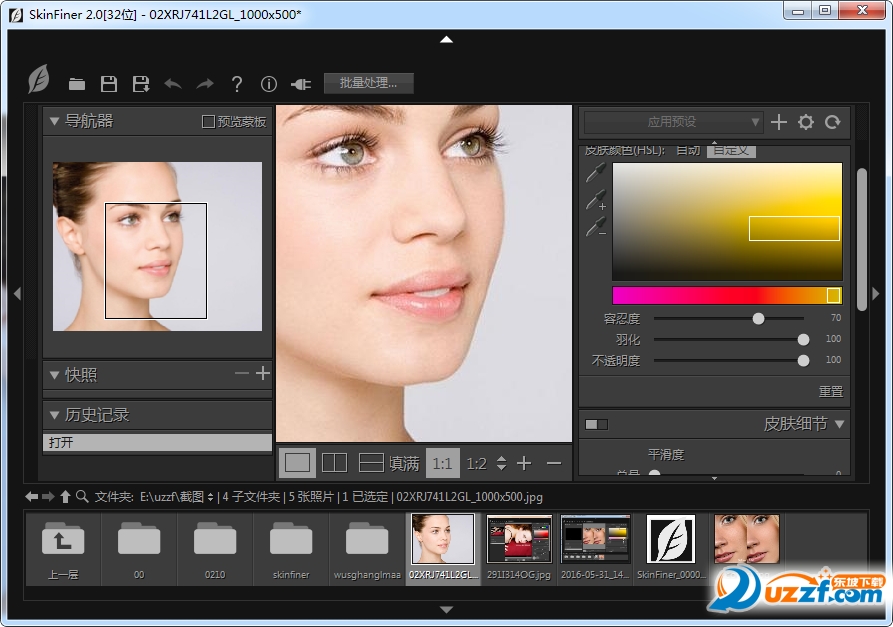893x627 pixels.
Task: Add a snapshot with the plus icon
Action: coord(263,374)
